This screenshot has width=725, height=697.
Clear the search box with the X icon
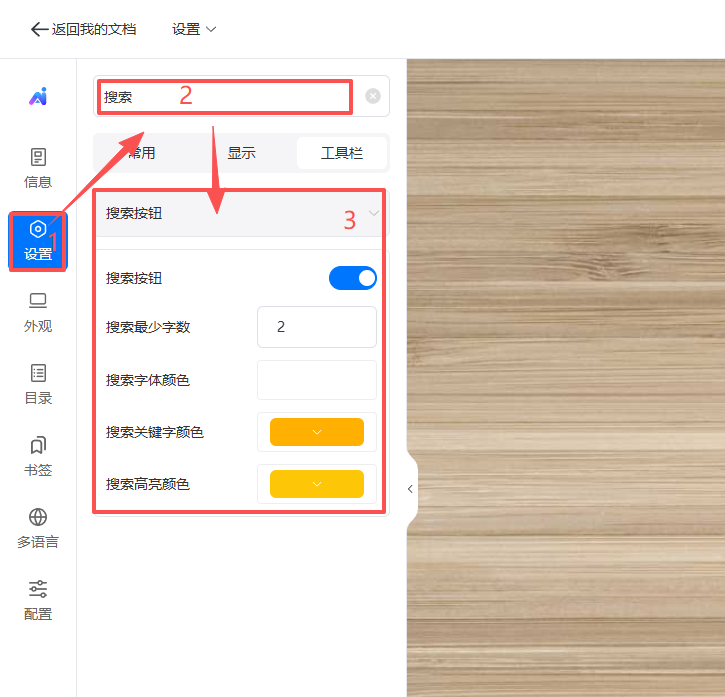[373, 97]
